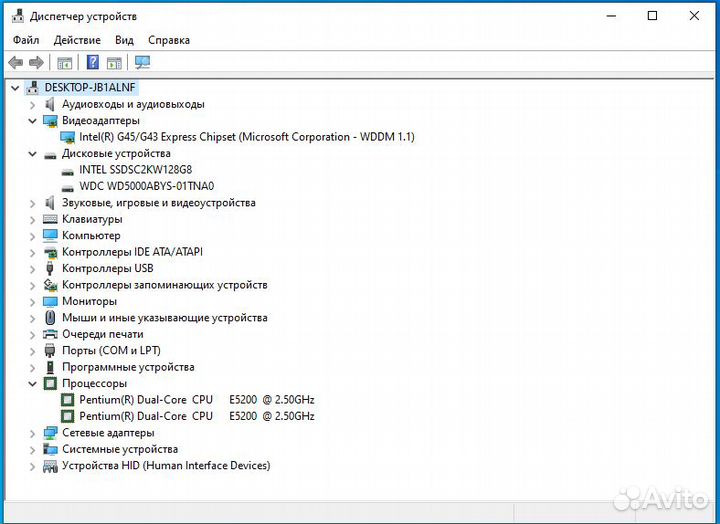
Task: Expand the Мониторы category arrow
Action: pos(32,302)
